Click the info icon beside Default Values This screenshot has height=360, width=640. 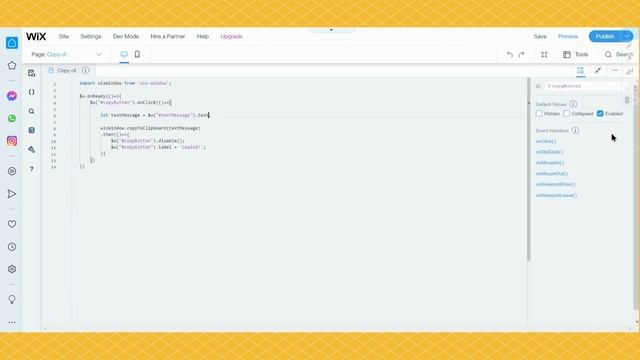(x=573, y=104)
